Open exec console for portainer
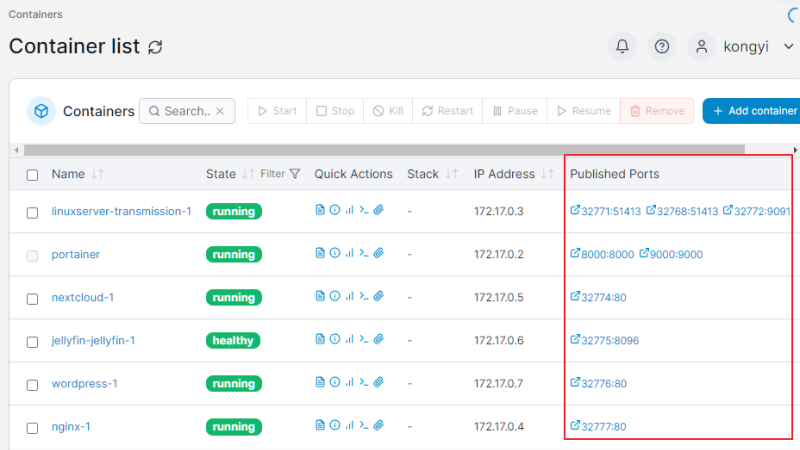800x450 pixels. pos(364,253)
